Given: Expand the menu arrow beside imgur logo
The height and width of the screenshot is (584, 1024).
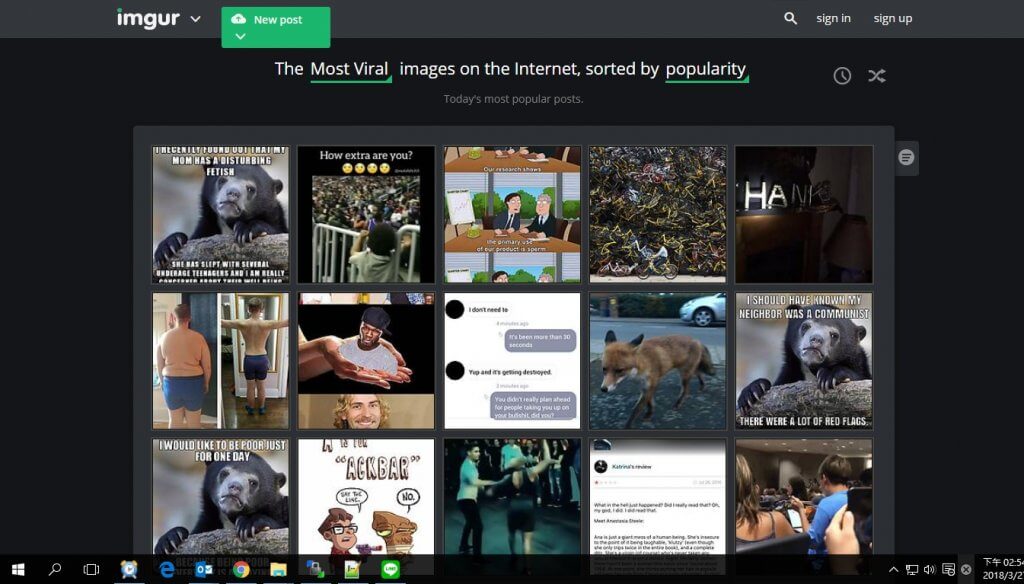Looking at the screenshot, I should [x=195, y=19].
